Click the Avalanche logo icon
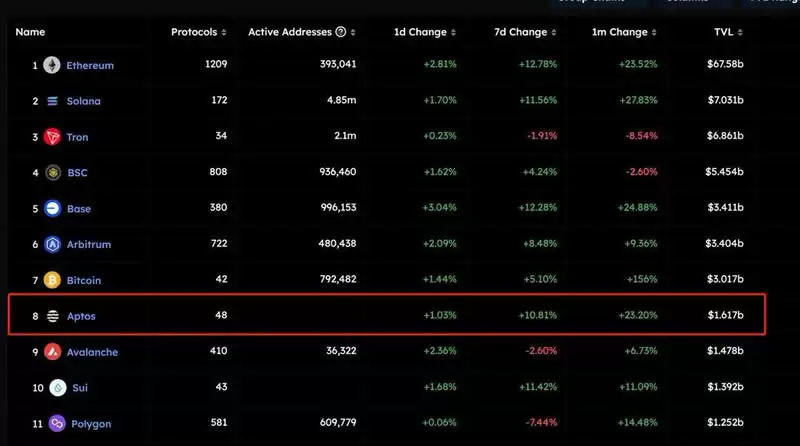Image resolution: width=800 pixels, height=446 pixels. 52,352
